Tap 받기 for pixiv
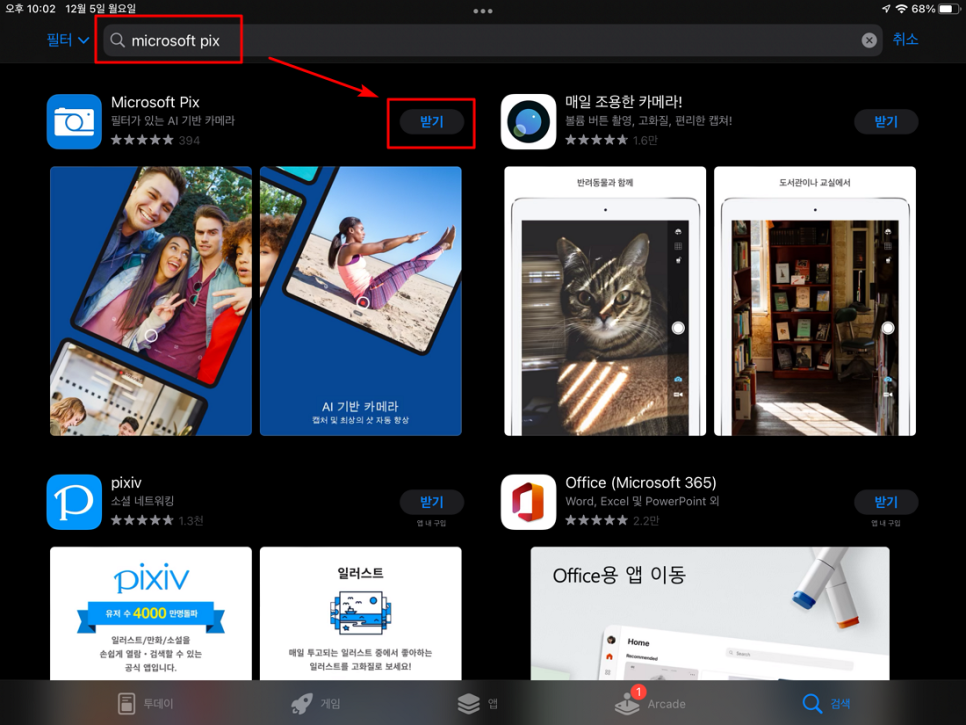966x725 pixels. pos(431,502)
